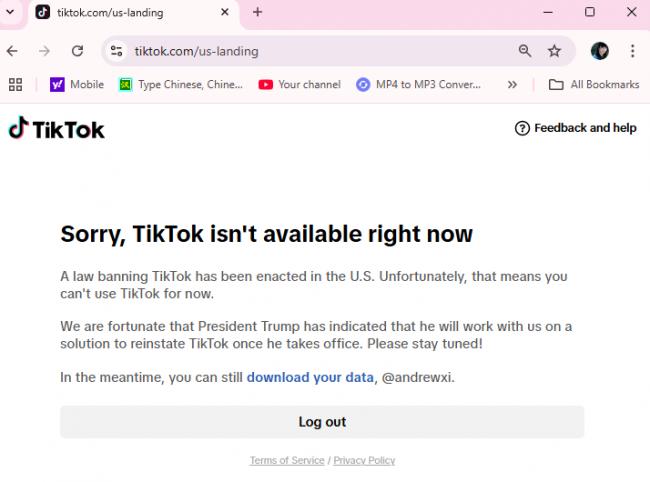Screen dimensions: 650x482
Task: Open the download your data link
Action: [310, 377]
